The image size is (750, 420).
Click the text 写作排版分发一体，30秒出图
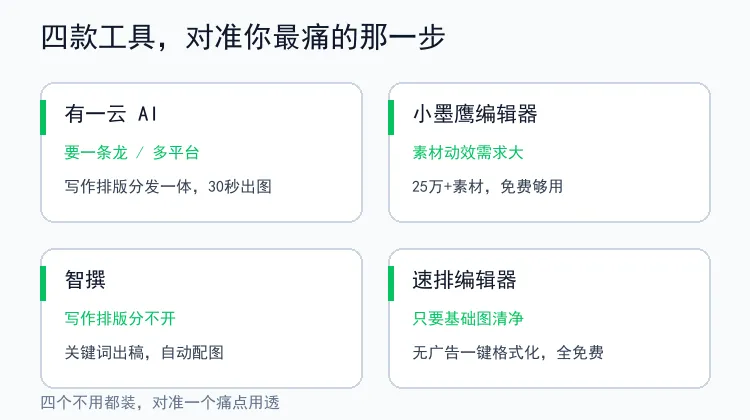[168, 187]
